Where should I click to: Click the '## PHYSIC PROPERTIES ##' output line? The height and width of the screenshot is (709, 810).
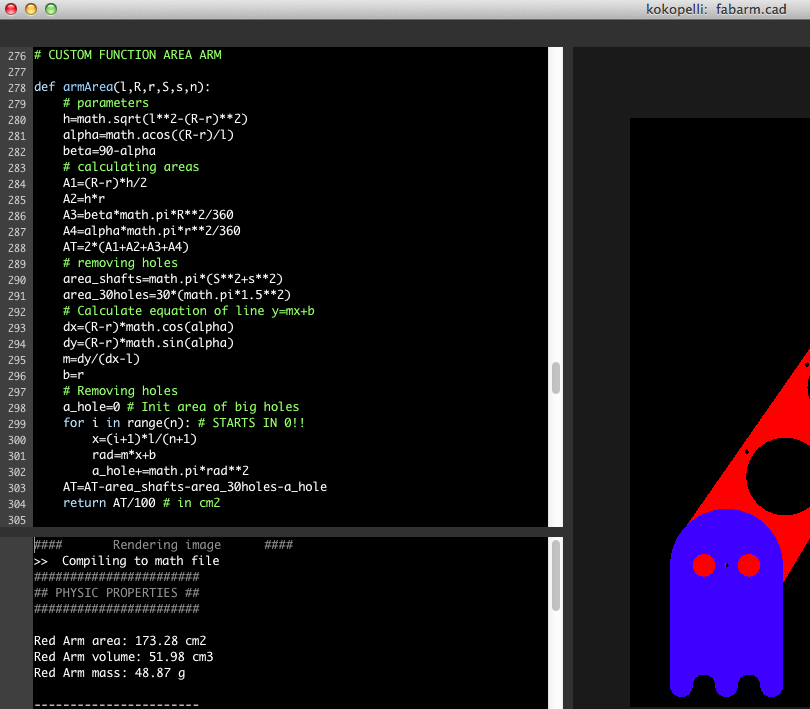point(117,593)
